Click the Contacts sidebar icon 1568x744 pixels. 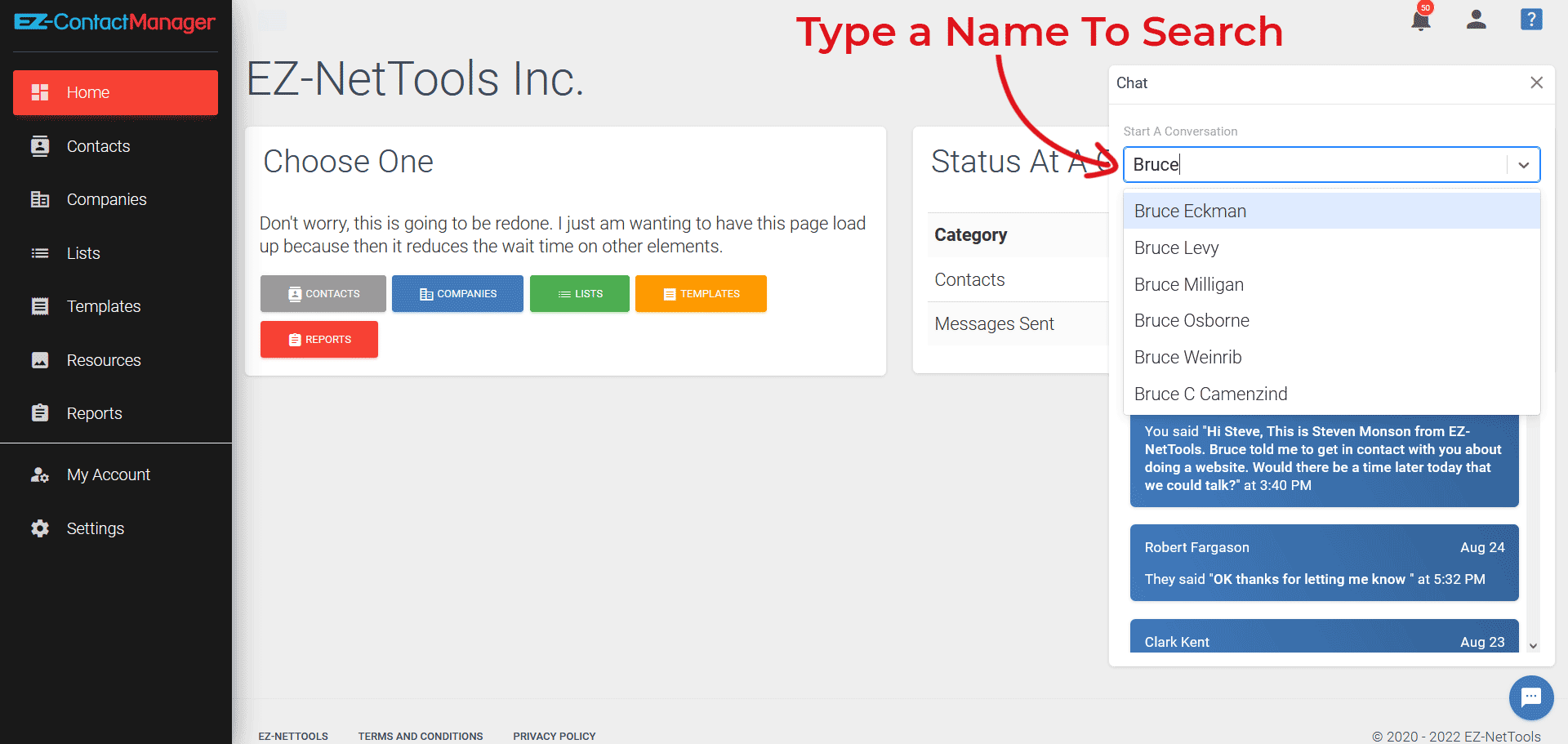click(x=40, y=146)
